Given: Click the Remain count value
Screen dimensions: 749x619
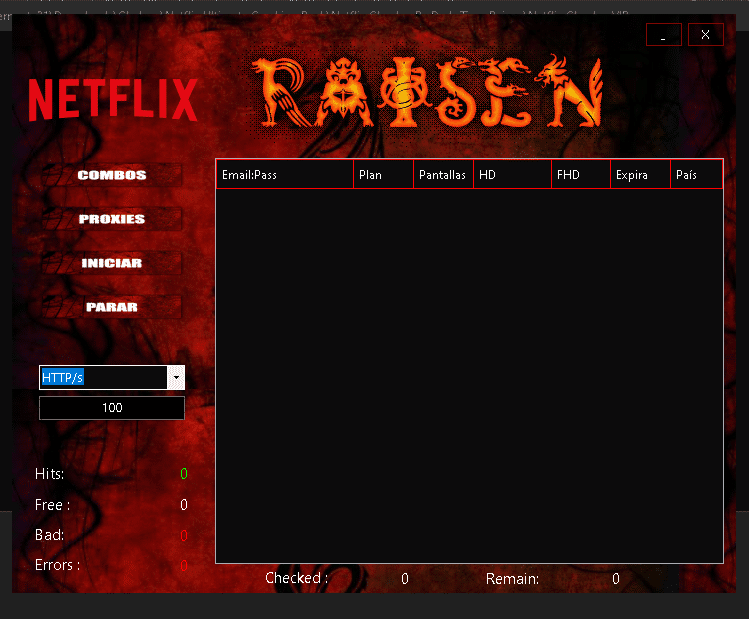Looking at the screenshot, I should tap(616, 579).
